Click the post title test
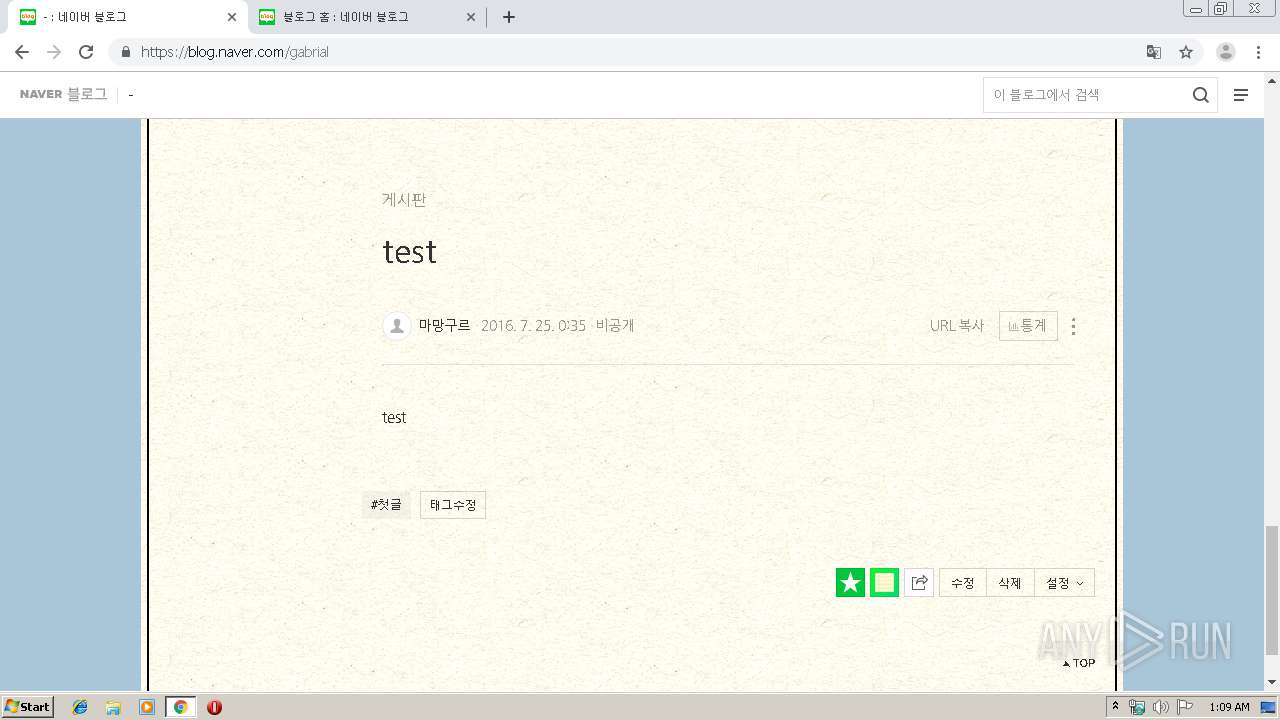The width and height of the screenshot is (1280, 720). click(409, 251)
